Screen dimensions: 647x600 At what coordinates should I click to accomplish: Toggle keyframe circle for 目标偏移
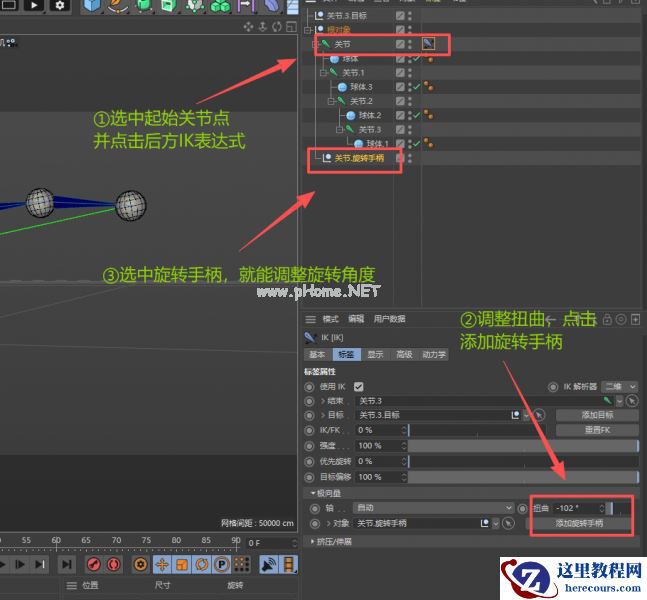pos(309,477)
